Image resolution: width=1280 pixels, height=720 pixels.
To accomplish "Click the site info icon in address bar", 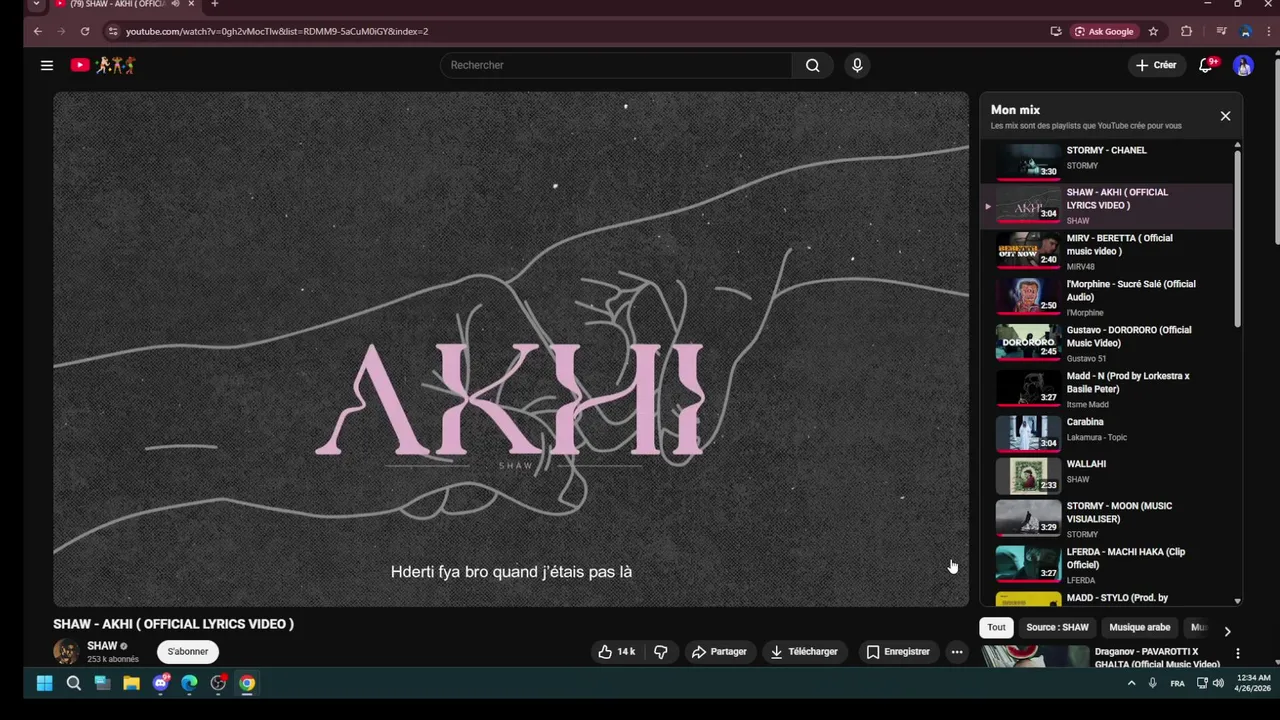I will pos(113,31).
